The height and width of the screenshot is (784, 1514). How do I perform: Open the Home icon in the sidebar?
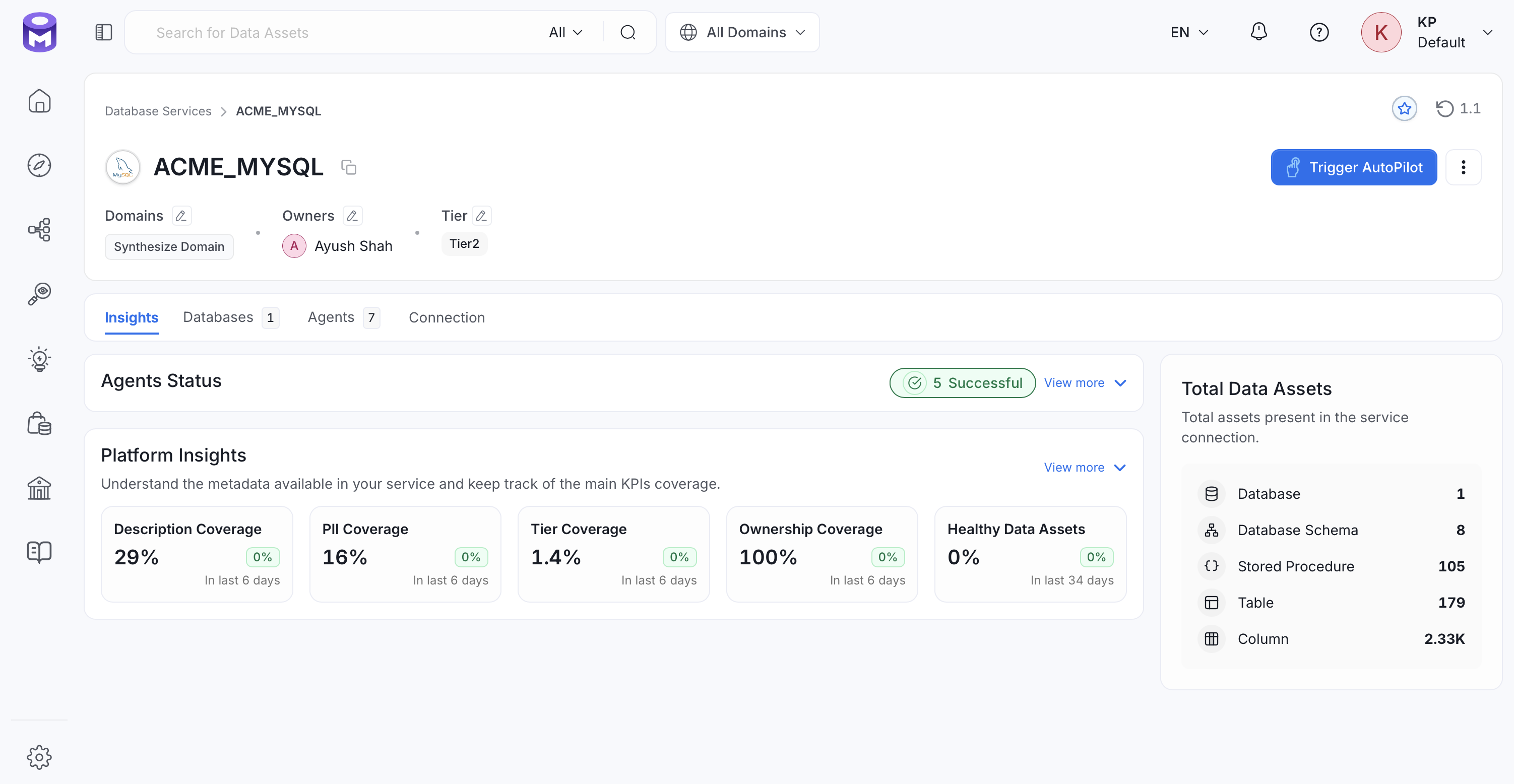[39, 101]
